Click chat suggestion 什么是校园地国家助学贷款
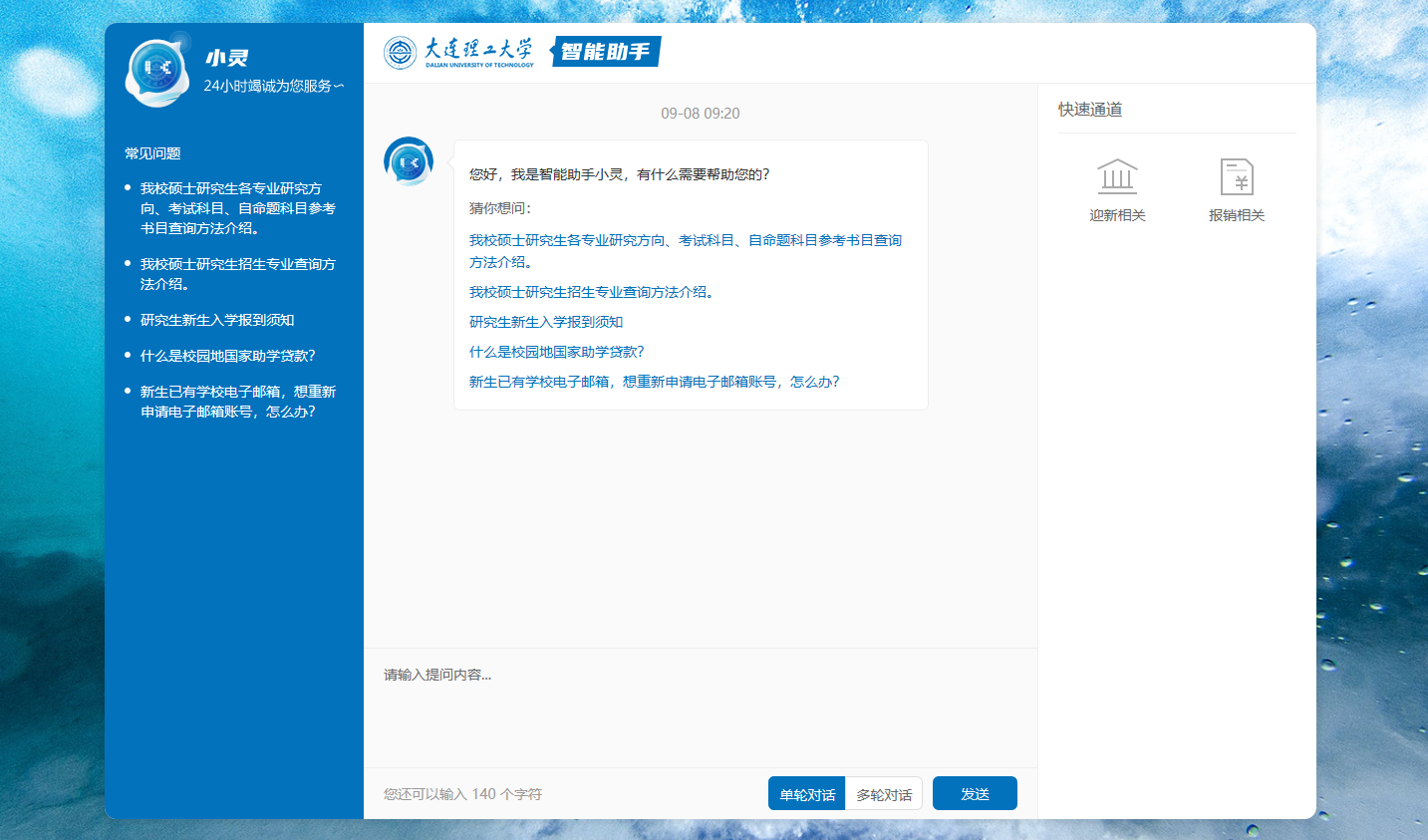Screen dimensions: 1428x840 point(557,352)
